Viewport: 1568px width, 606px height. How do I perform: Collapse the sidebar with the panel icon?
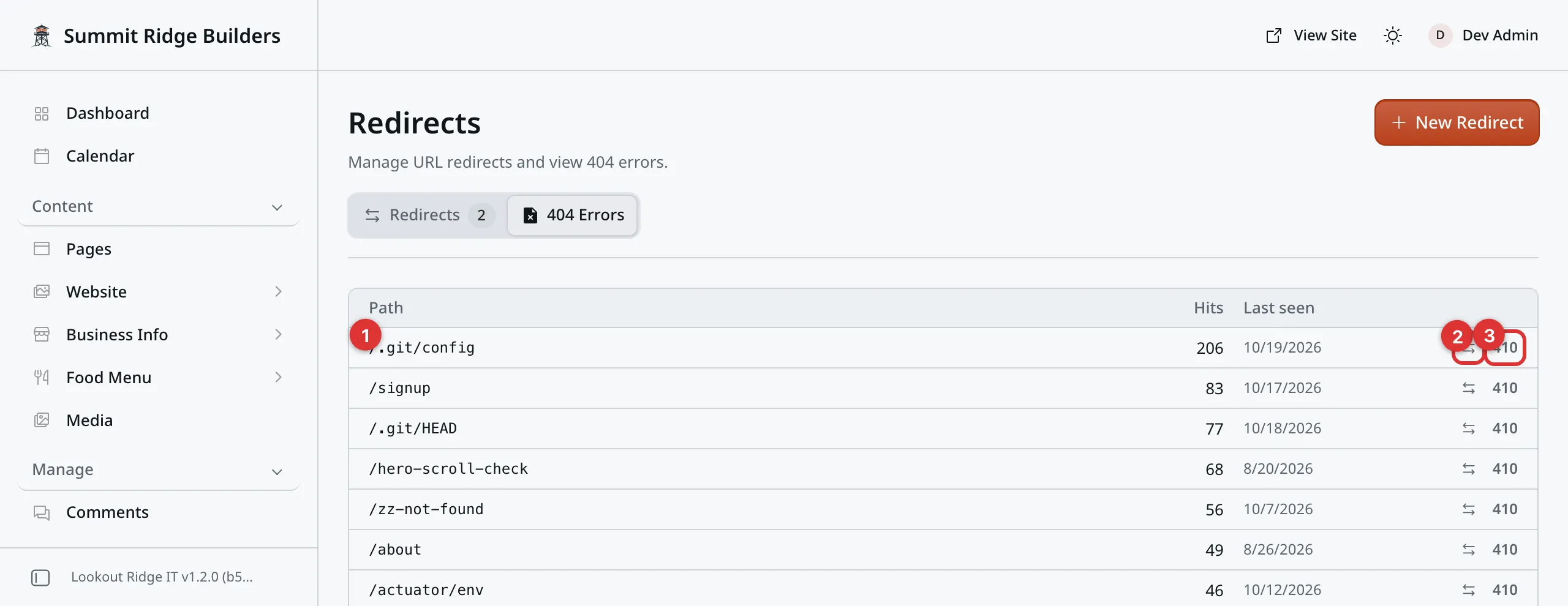(40, 577)
